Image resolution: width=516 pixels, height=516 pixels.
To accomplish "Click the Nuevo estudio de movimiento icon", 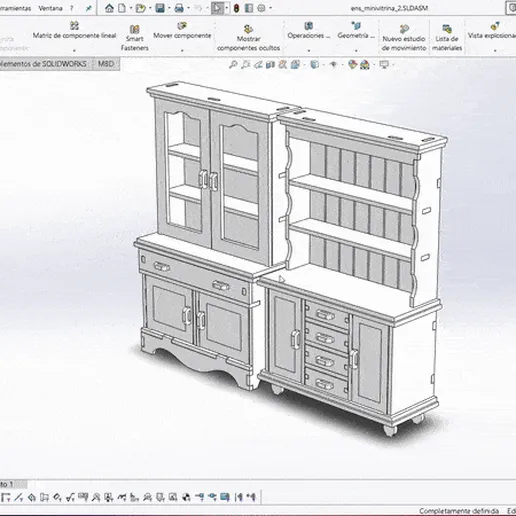I will tap(404, 29).
